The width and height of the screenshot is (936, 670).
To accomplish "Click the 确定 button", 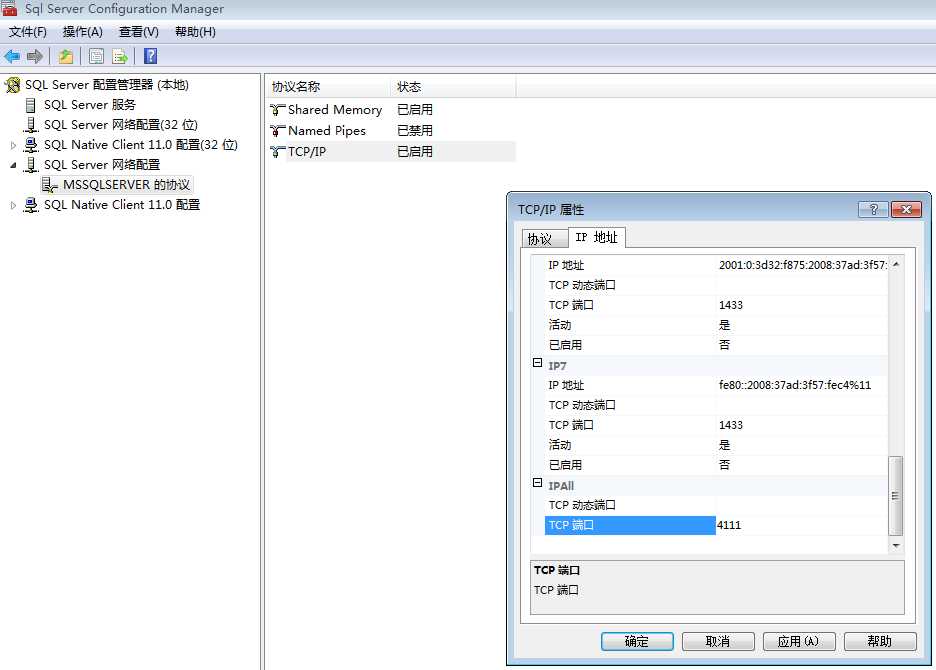I will pos(637,642).
